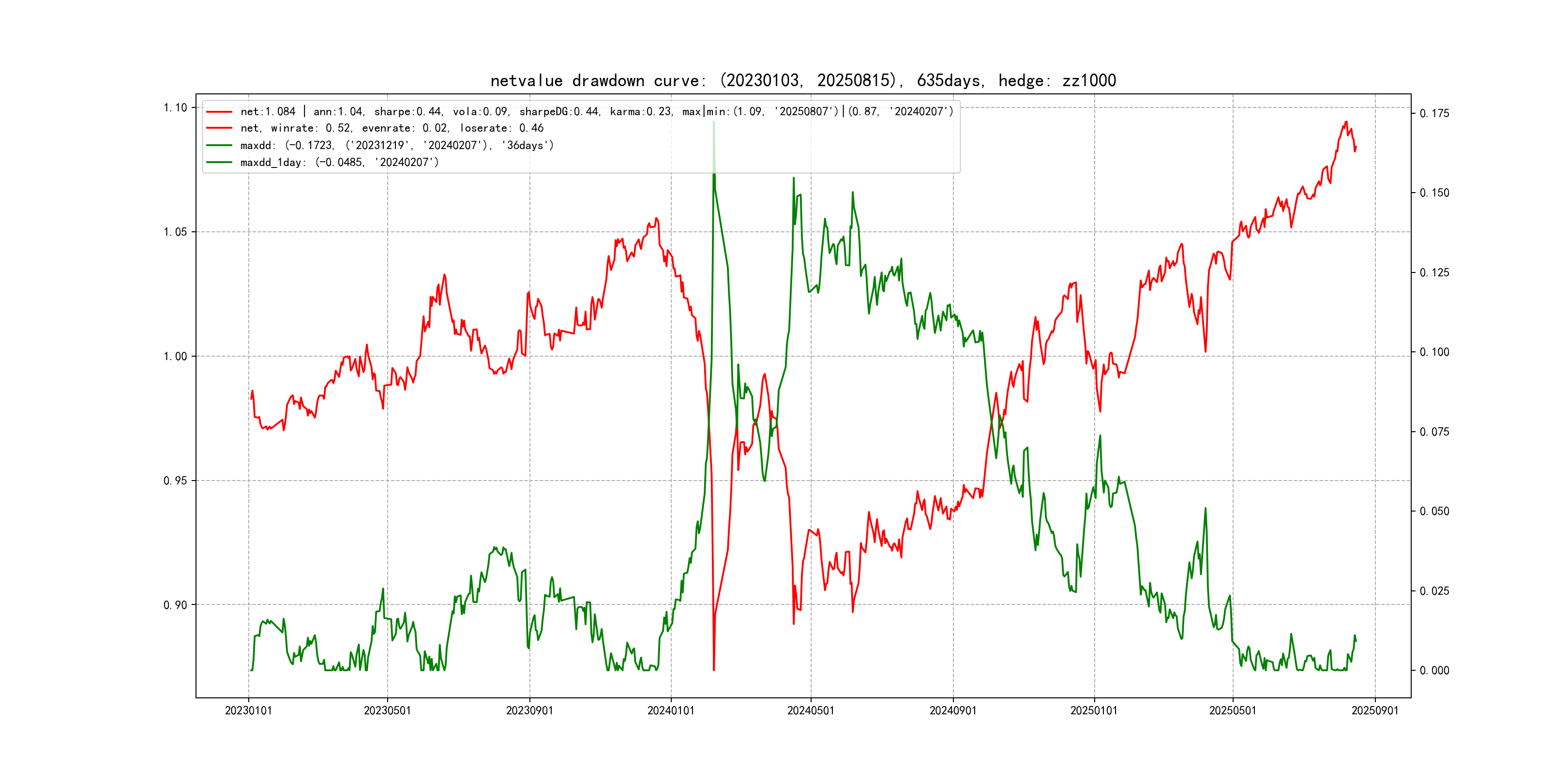Click the 20230101 x-axis tick label
Viewport: 1568px width, 784px height.
[248, 711]
